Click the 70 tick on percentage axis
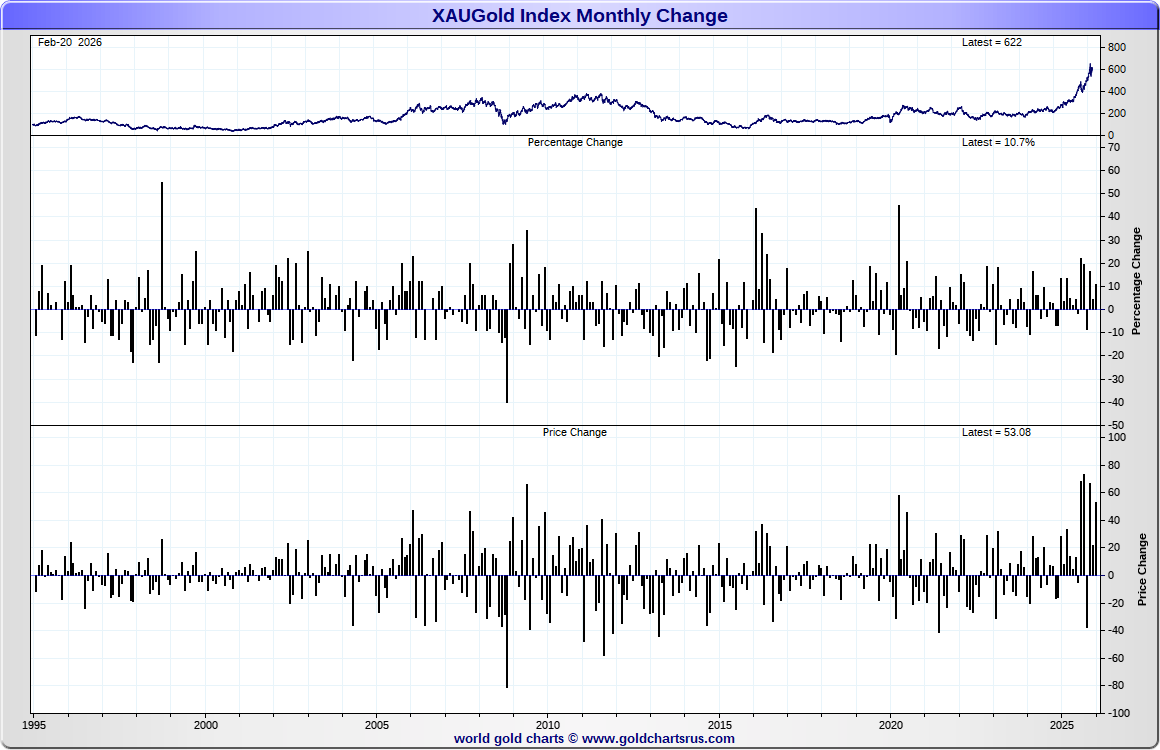 [x=1114, y=147]
